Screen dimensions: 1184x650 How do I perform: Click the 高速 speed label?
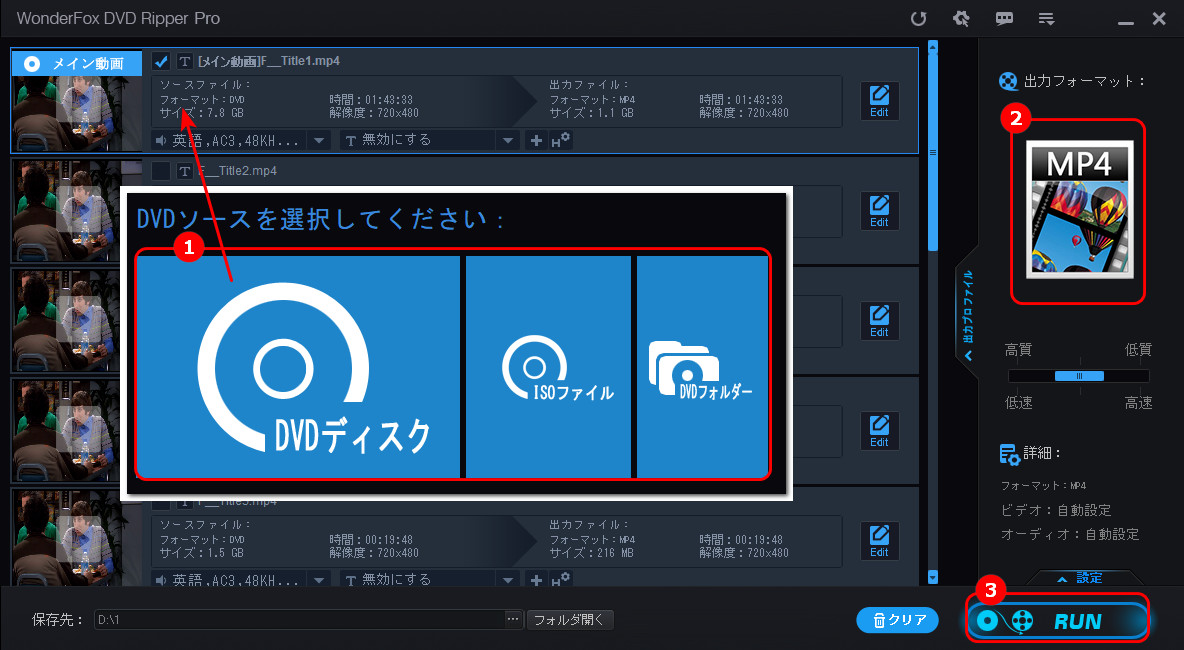tap(1139, 403)
